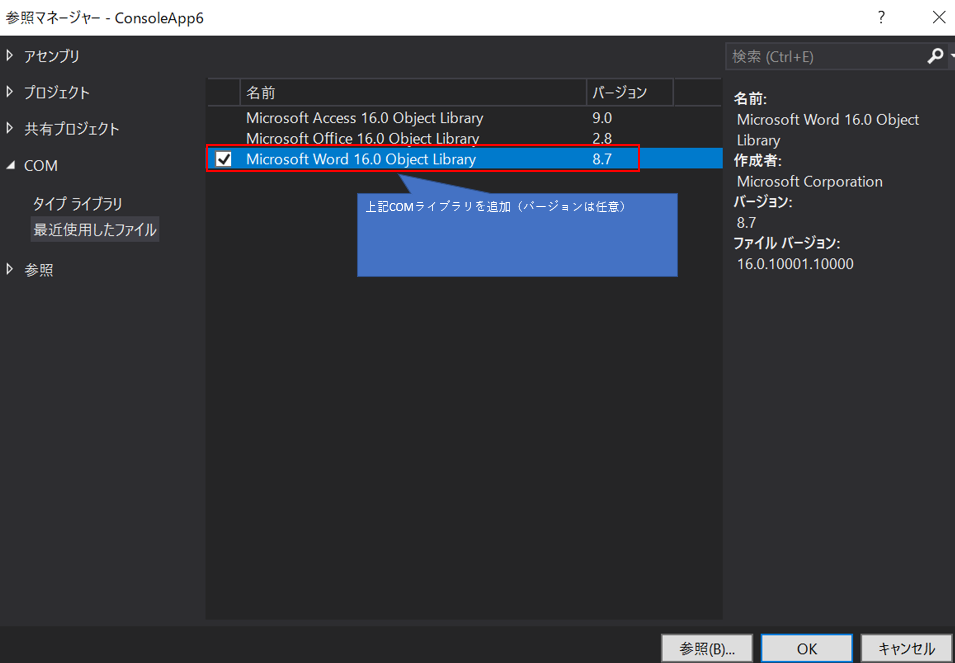Select タイプ ライブラリ under COM
The image size is (955, 663).
click(x=77, y=204)
